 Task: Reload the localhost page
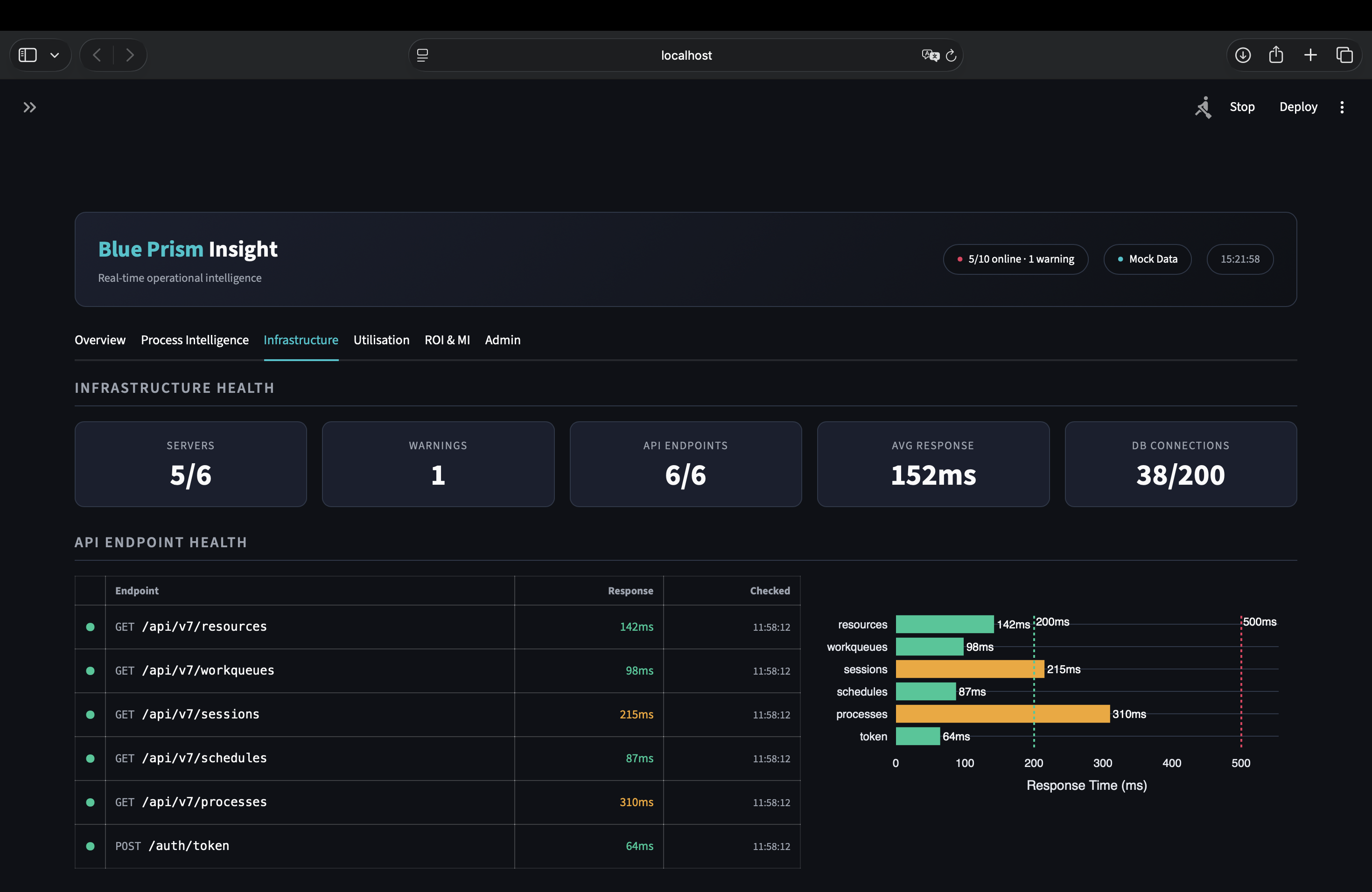tap(951, 55)
